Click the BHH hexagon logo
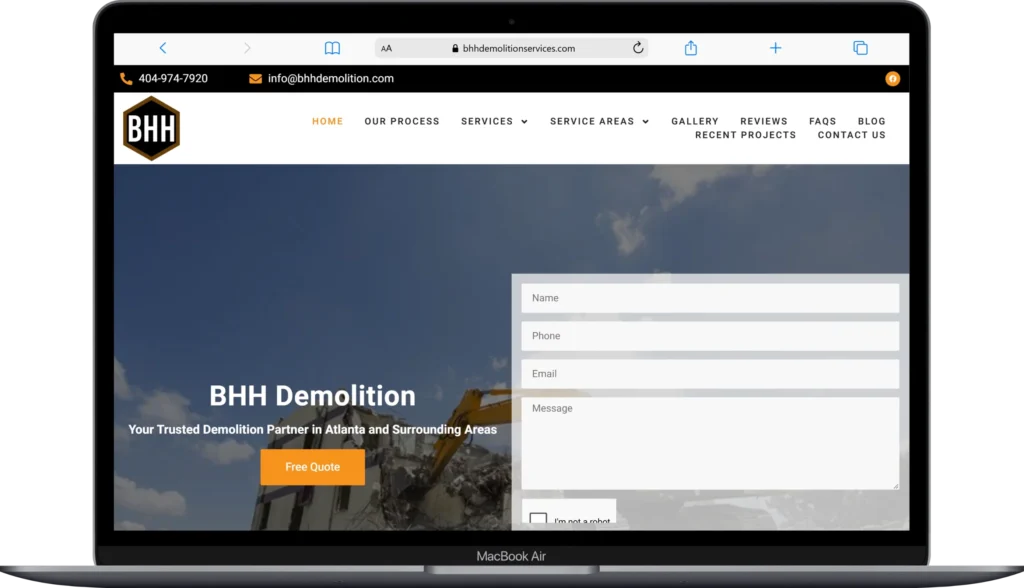This screenshot has height=588, width=1024. coord(152,128)
